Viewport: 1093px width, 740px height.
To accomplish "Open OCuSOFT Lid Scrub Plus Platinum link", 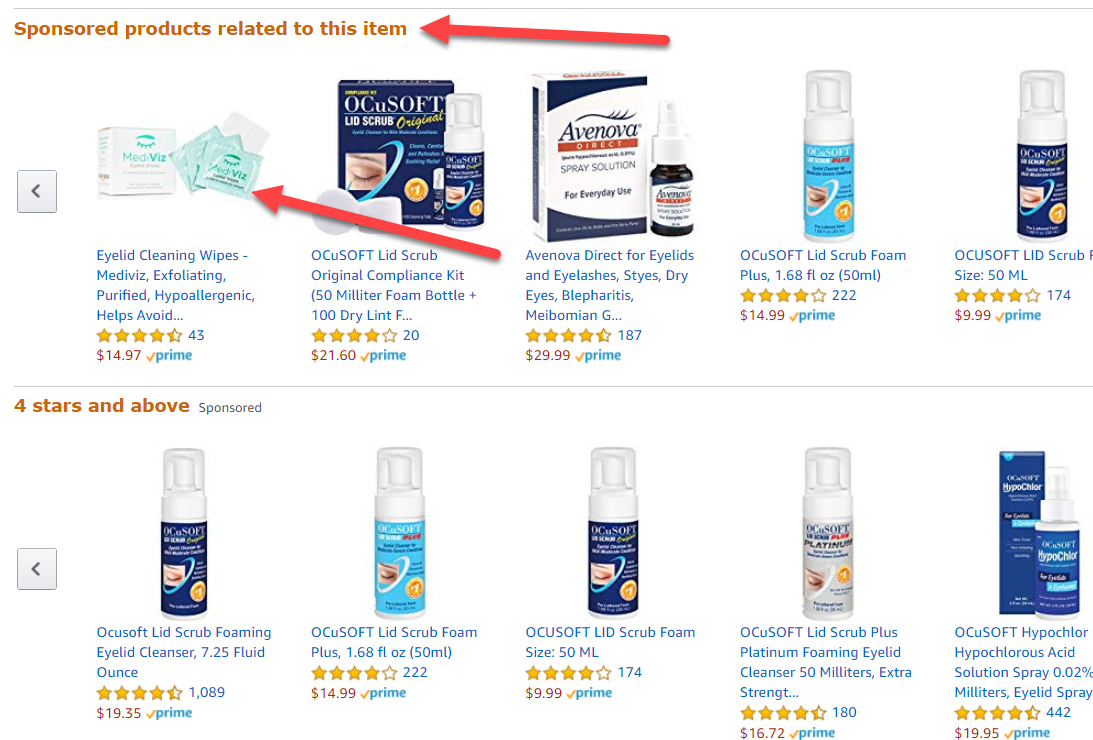I will 826,662.
